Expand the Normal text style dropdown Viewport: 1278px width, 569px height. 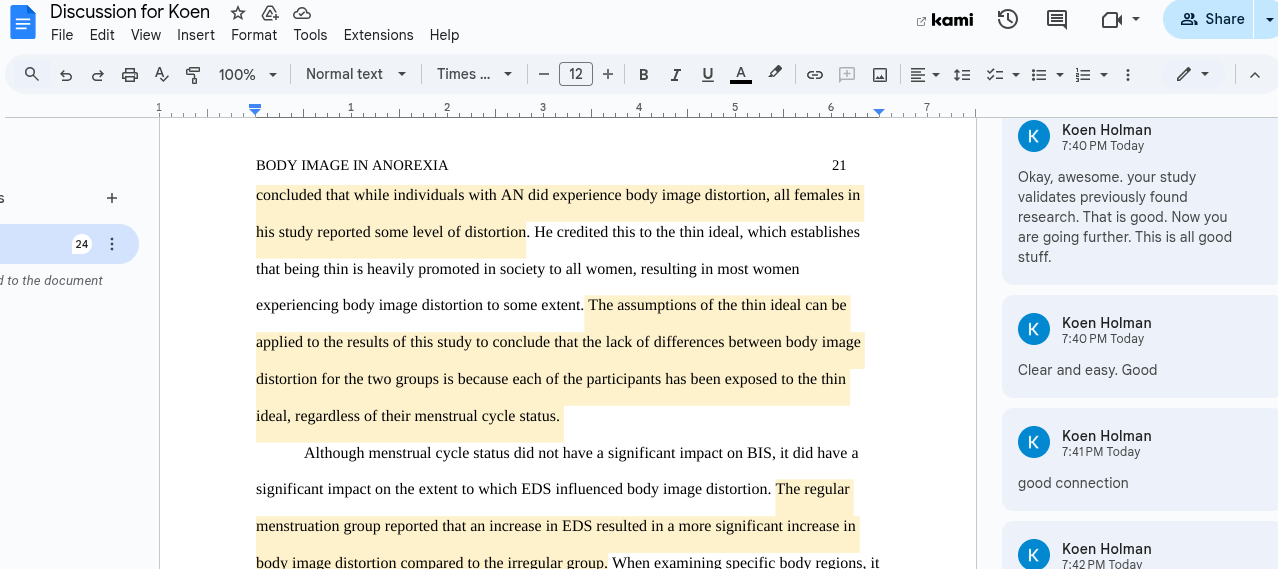pyautogui.click(x=356, y=75)
